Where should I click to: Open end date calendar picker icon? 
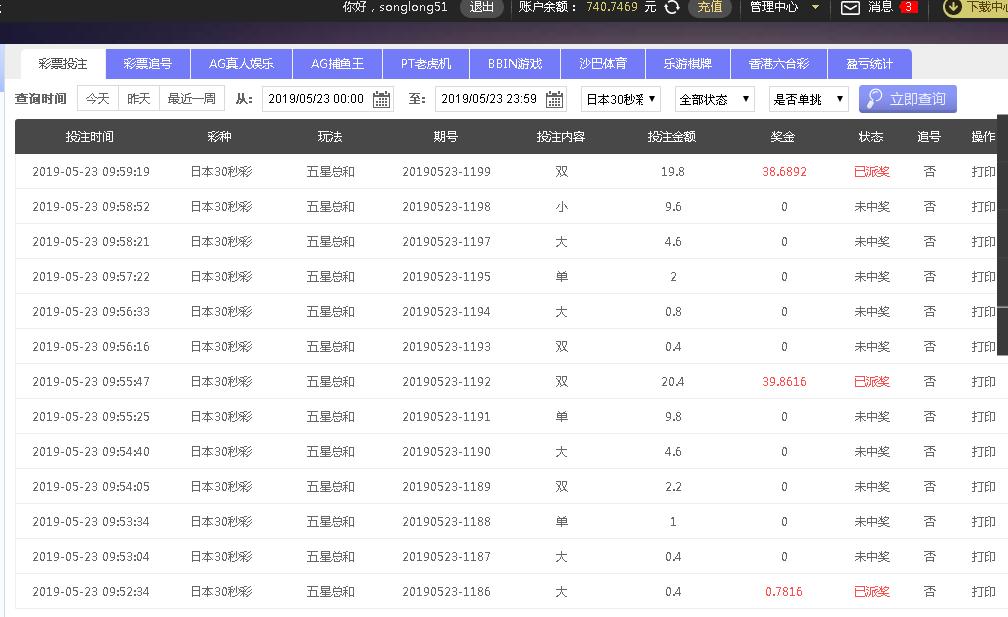point(554,100)
